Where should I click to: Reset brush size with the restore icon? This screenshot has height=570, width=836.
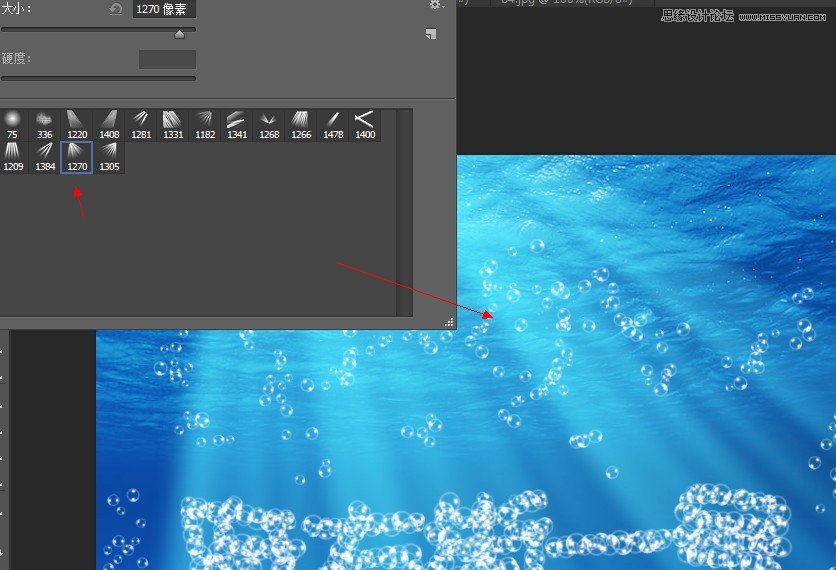point(116,9)
